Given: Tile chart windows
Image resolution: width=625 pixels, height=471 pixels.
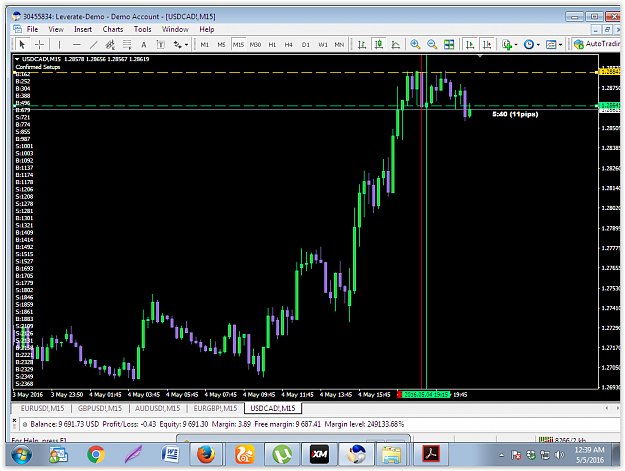Looking at the screenshot, I should tap(449, 44).
